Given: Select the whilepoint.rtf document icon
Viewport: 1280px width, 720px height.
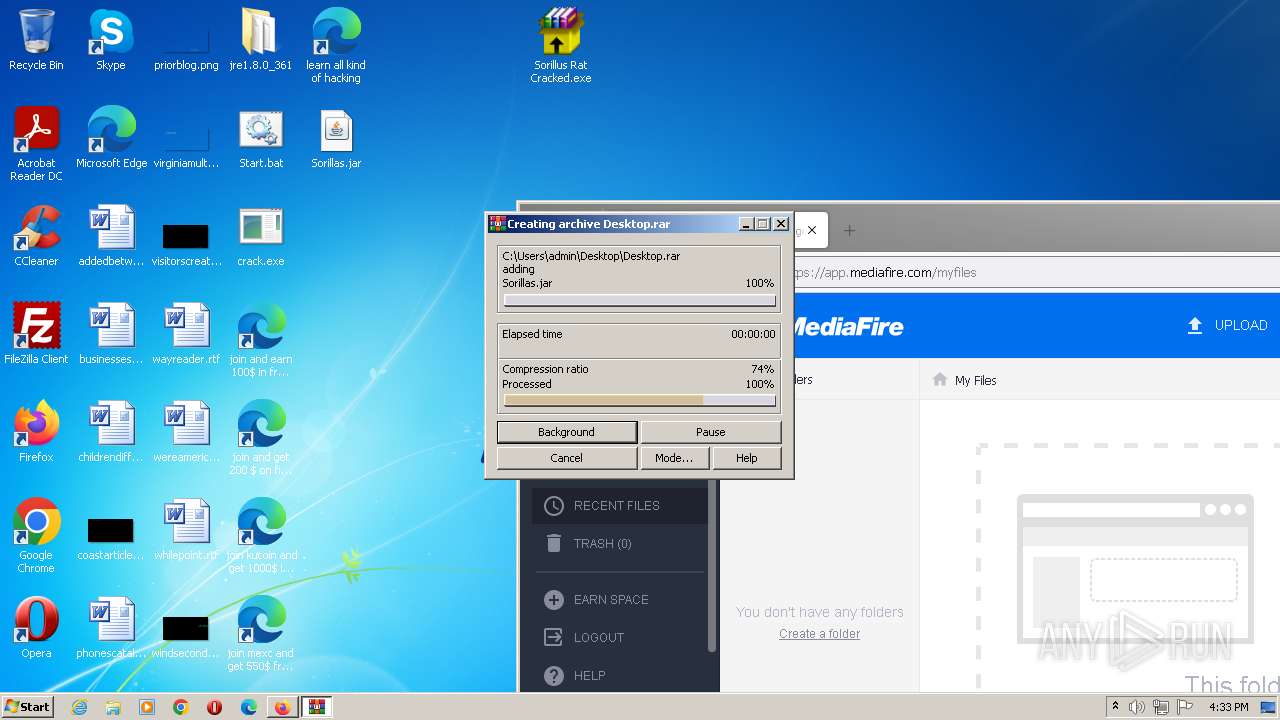Looking at the screenshot, I should tap(186, 530).
